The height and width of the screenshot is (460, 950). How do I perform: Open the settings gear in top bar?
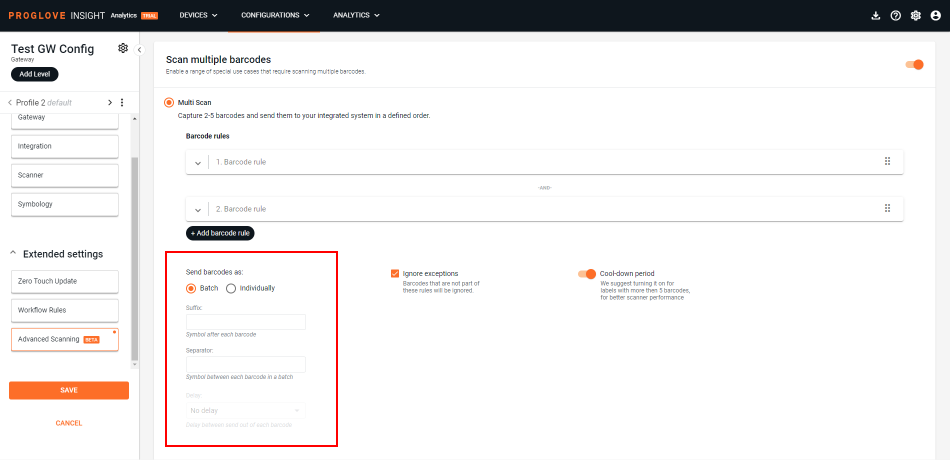(915, 16)
